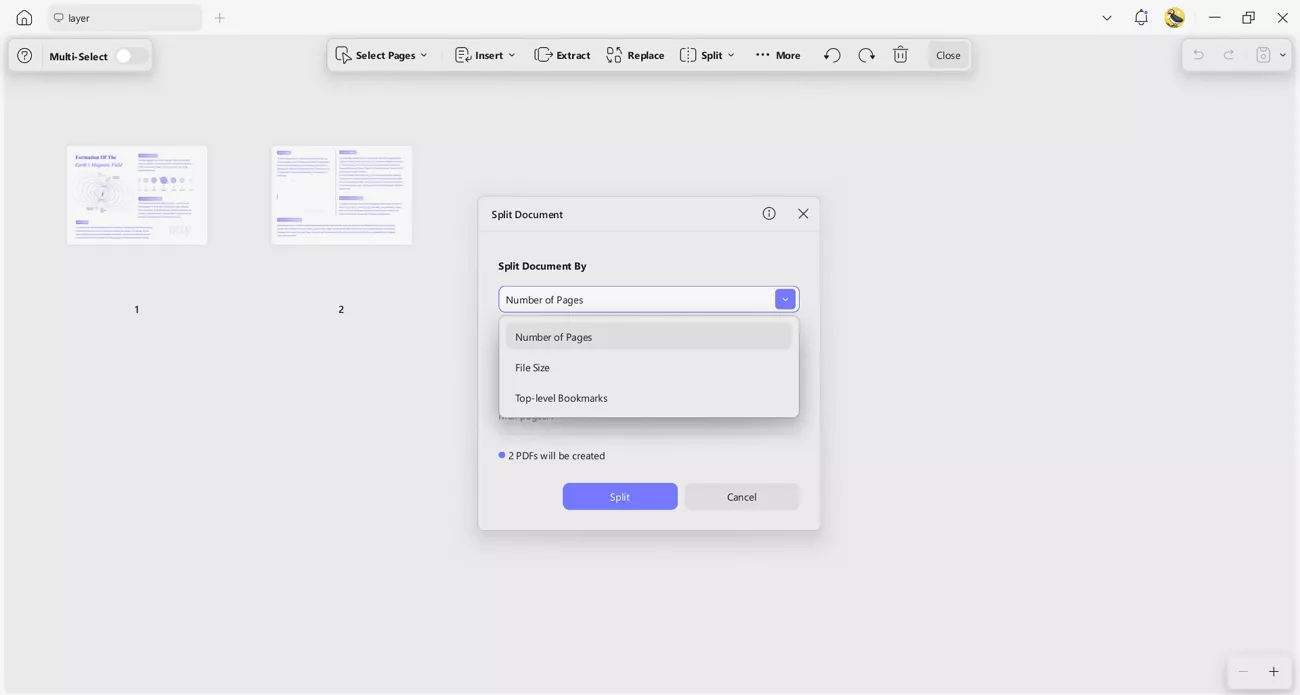Delete pages using the trash icon

900,55
